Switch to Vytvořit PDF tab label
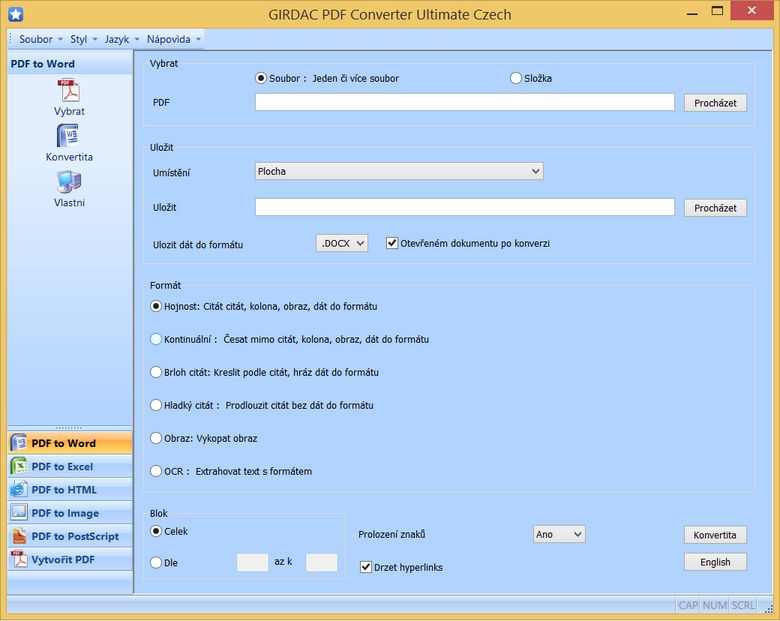Image resolution: width=780 pixels, height=621 pixels. [x=63, y=560]
